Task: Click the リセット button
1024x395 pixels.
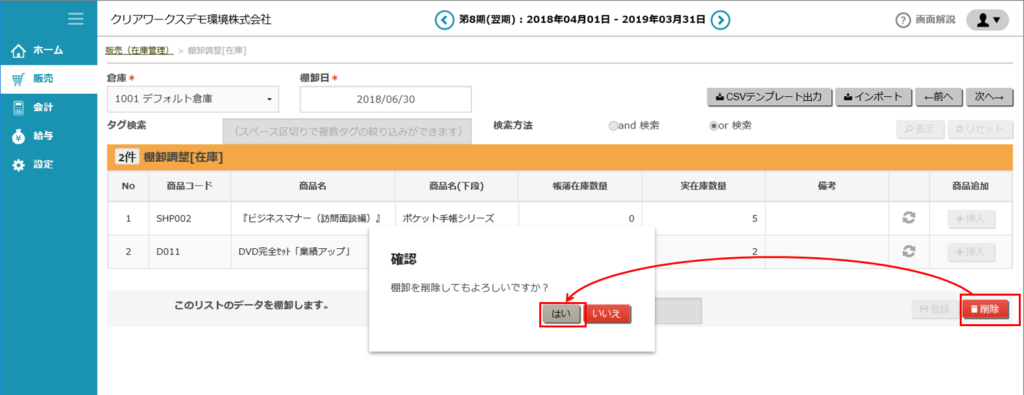Action: pyautogui.click(x=980, y=129)
